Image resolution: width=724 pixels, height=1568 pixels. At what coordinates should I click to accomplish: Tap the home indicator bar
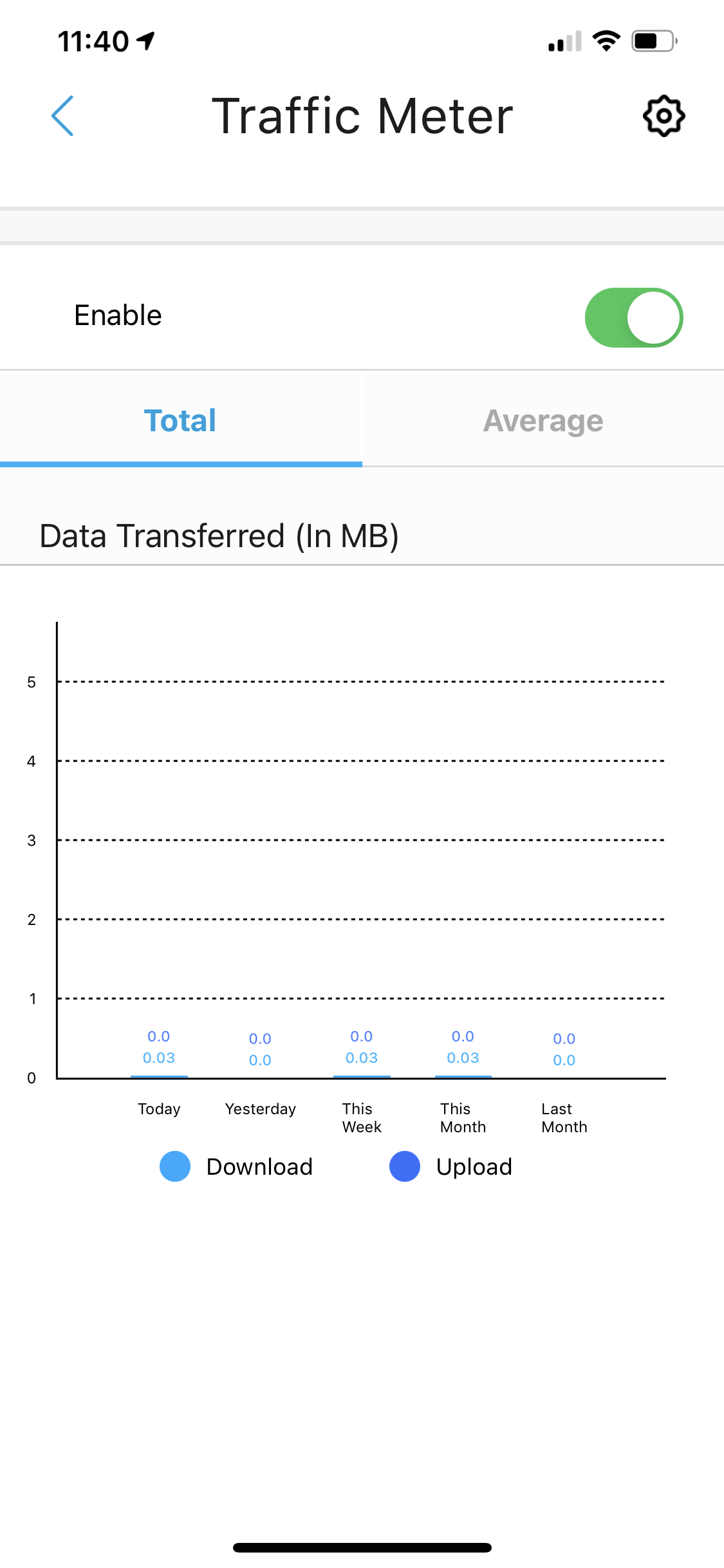pyautogui.click(x=362, y=1547)
